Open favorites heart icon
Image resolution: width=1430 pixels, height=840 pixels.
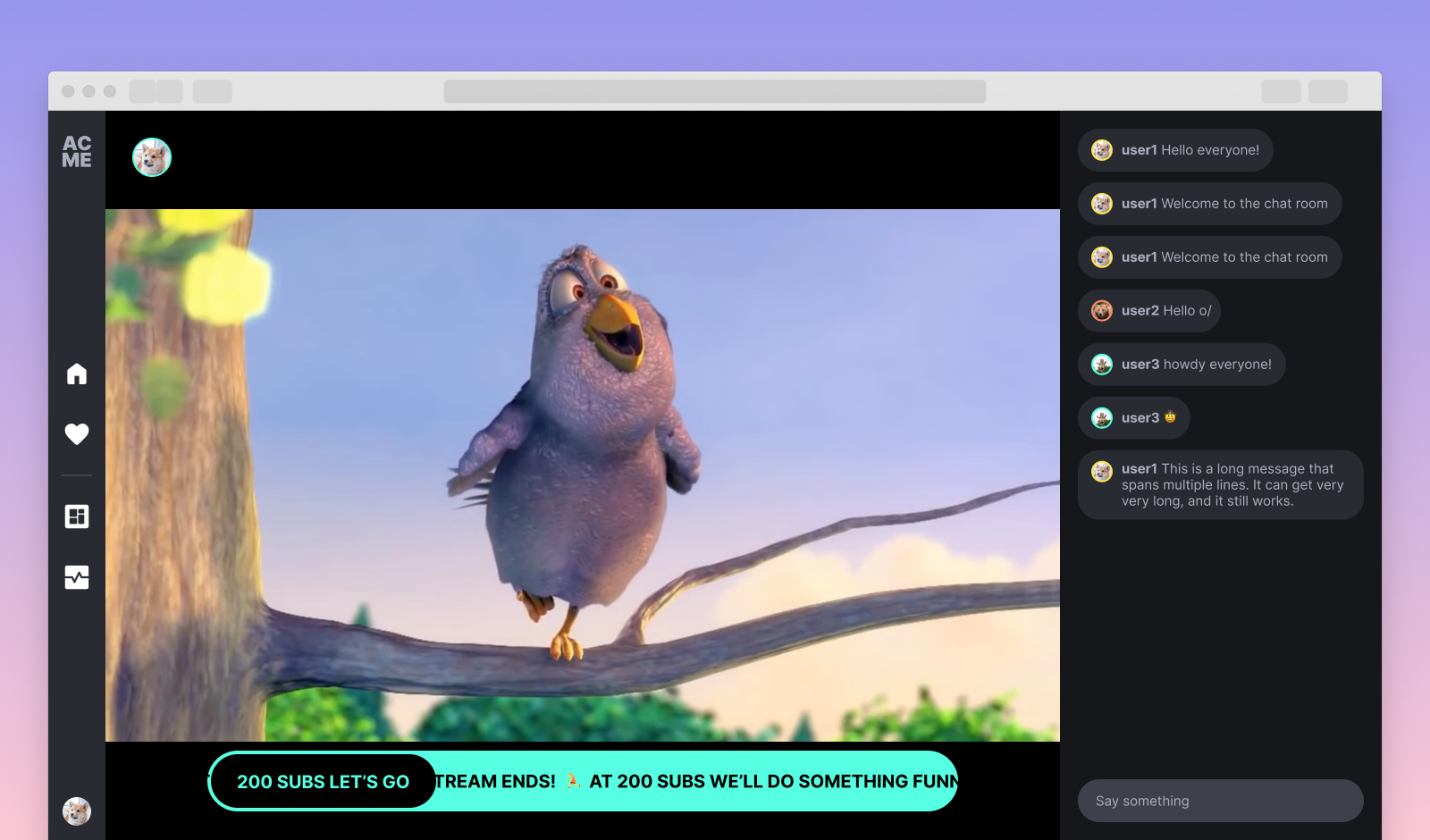coord(77,434)
